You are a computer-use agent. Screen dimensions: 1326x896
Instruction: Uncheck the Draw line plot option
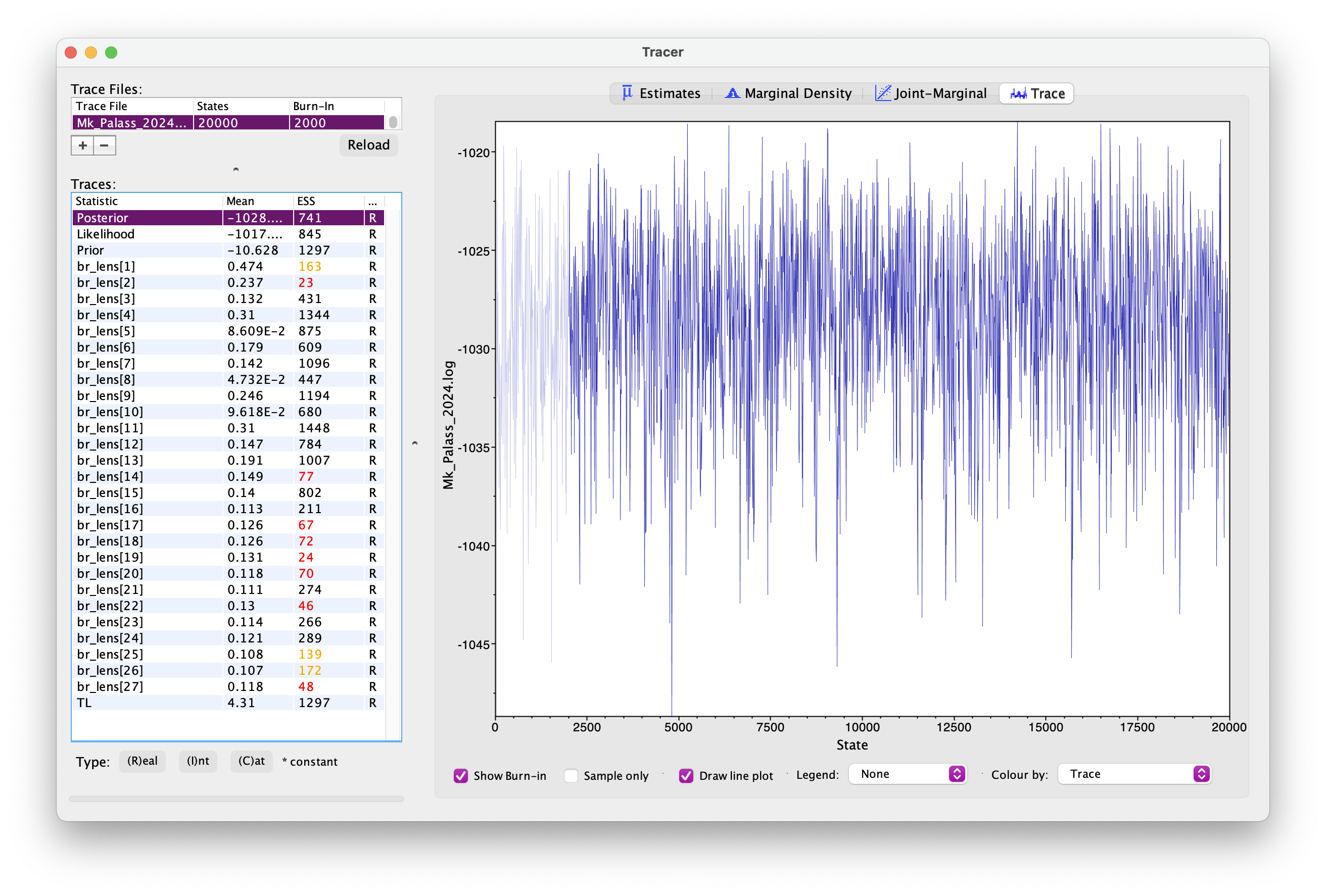pyautogui.click(x=686, y=776)
